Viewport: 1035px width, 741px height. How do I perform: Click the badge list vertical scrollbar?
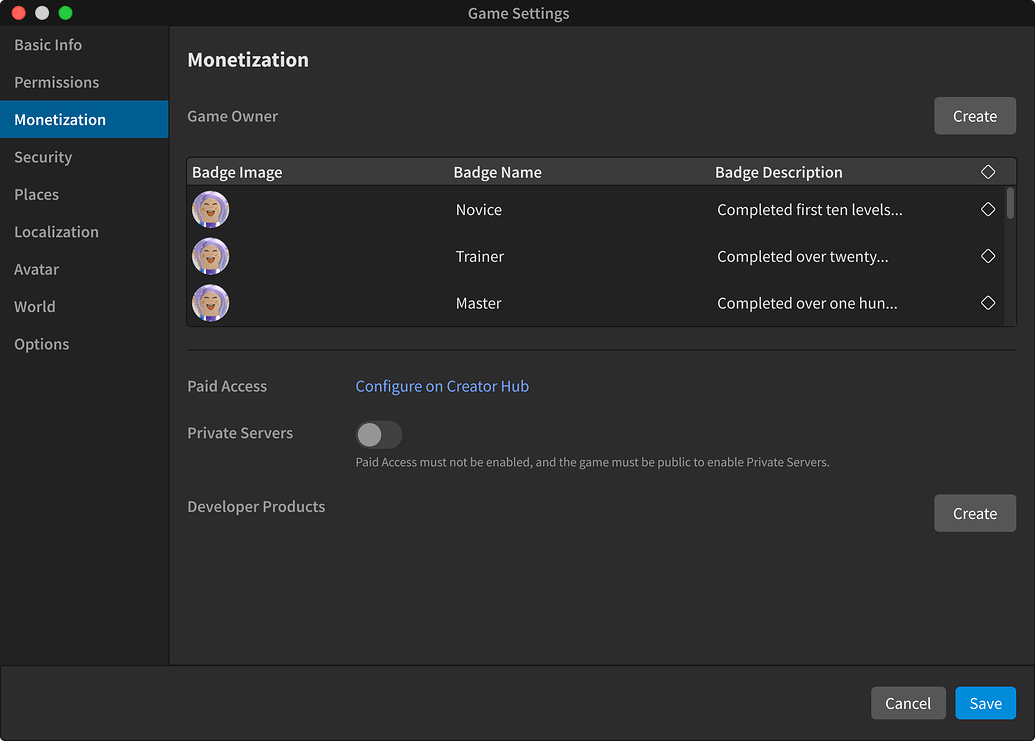pyautogui.click(x=1010, y=203)
